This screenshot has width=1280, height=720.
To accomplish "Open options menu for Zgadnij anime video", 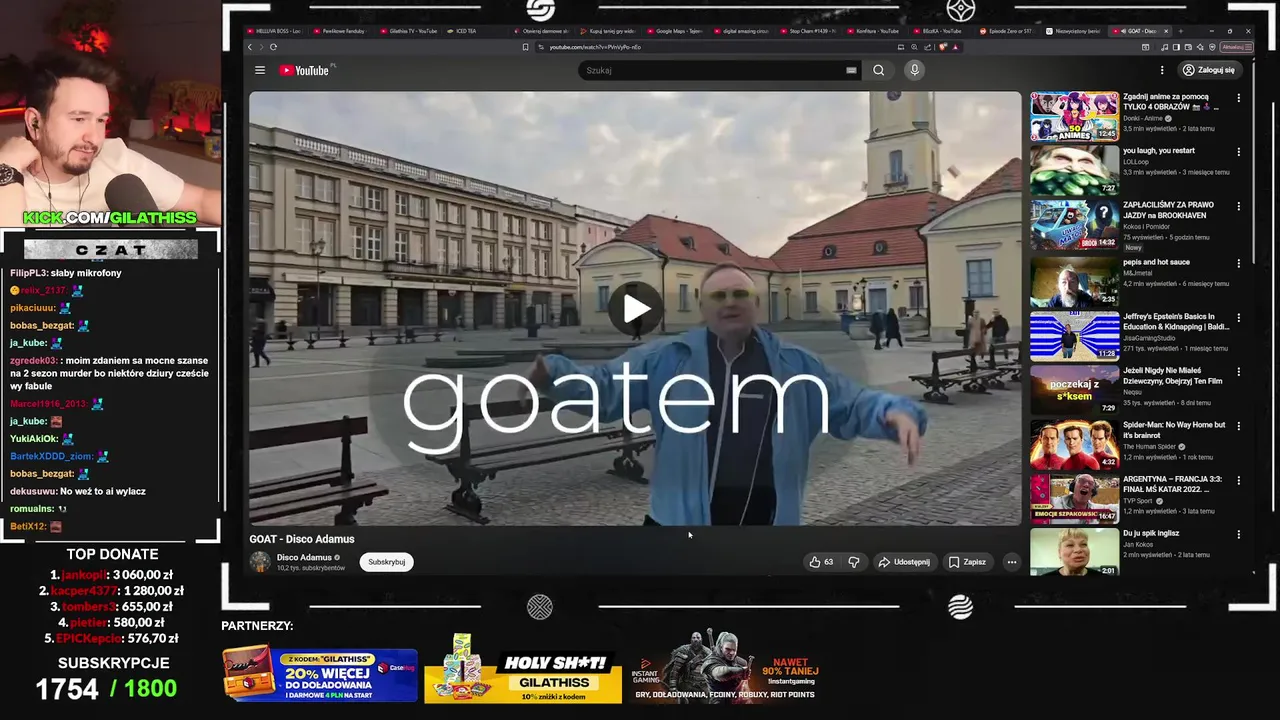I will [1238, 98].
